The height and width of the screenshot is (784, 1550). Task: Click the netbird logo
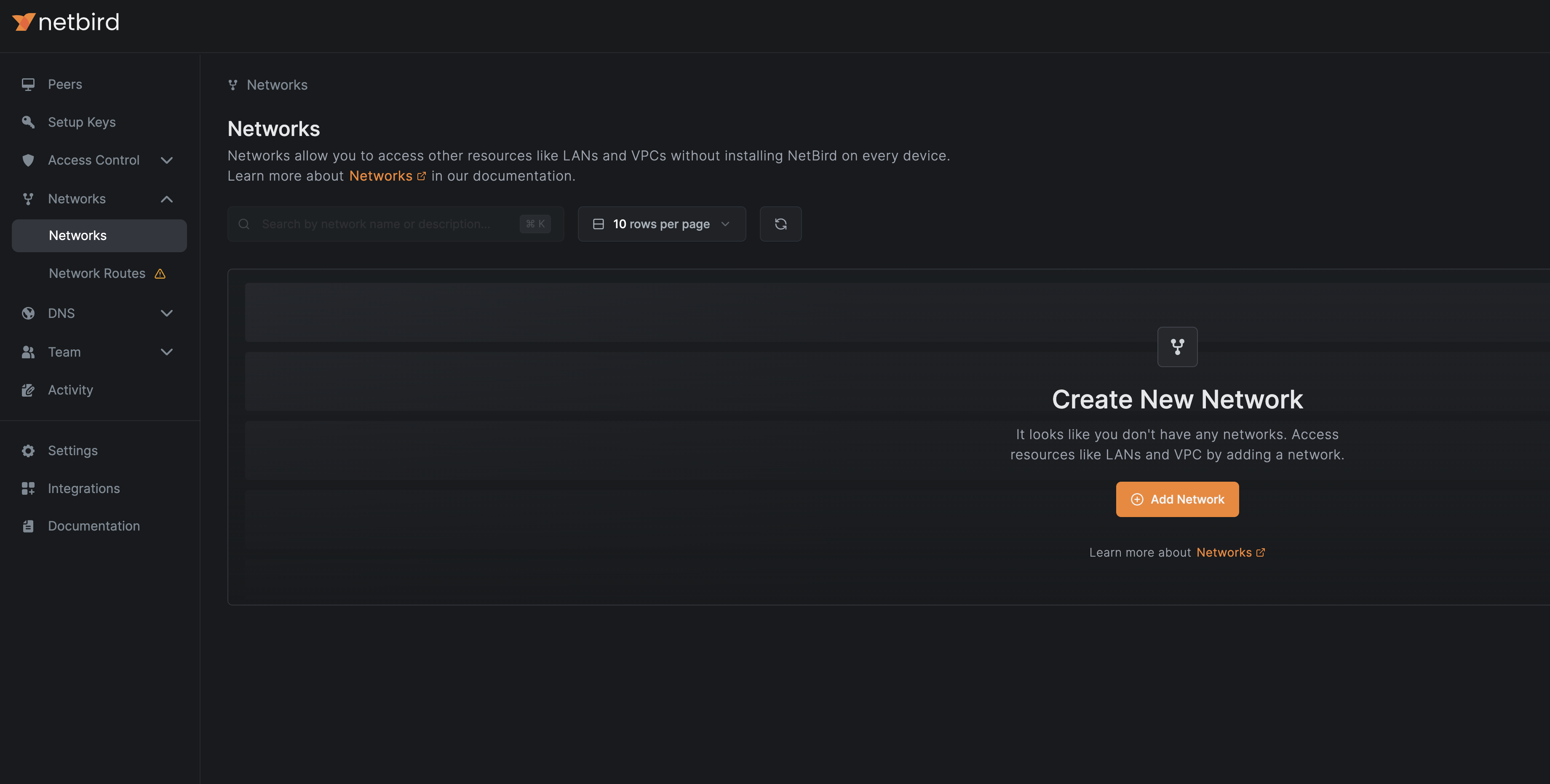(66, 22)
